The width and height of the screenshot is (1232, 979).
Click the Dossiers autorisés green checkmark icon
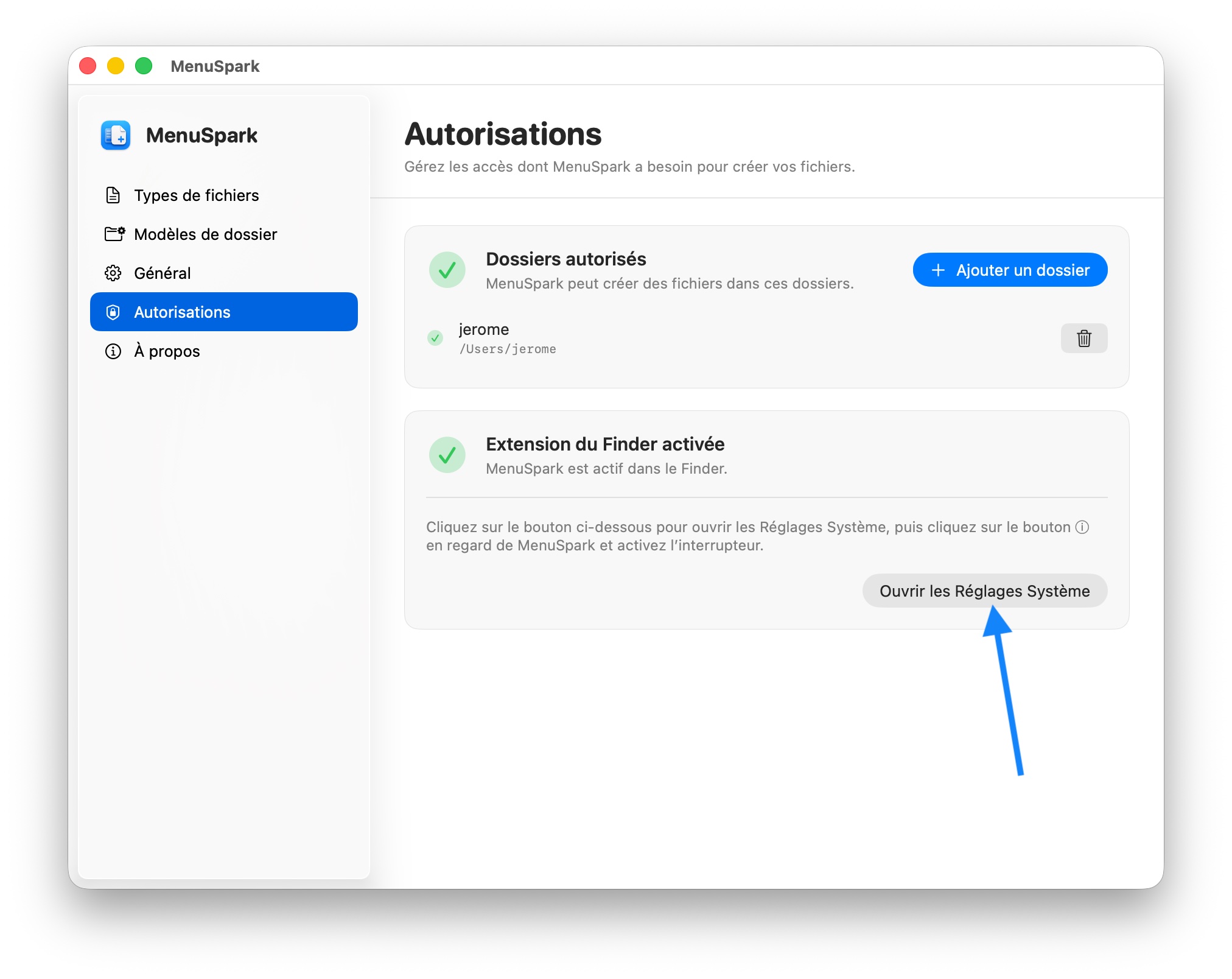pos(447,270)
